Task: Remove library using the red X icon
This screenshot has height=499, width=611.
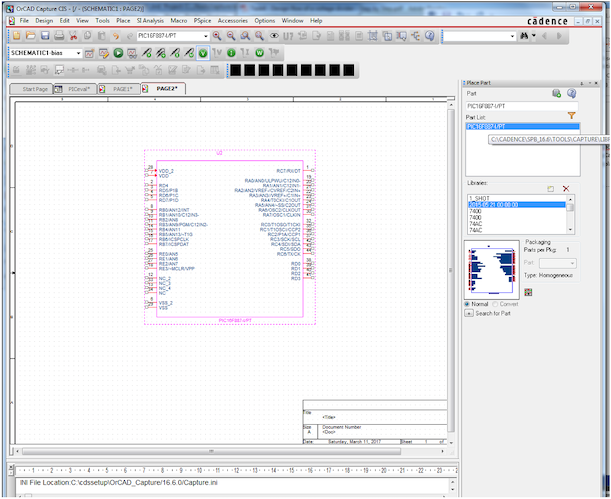Action: click(x=566, y=188)
